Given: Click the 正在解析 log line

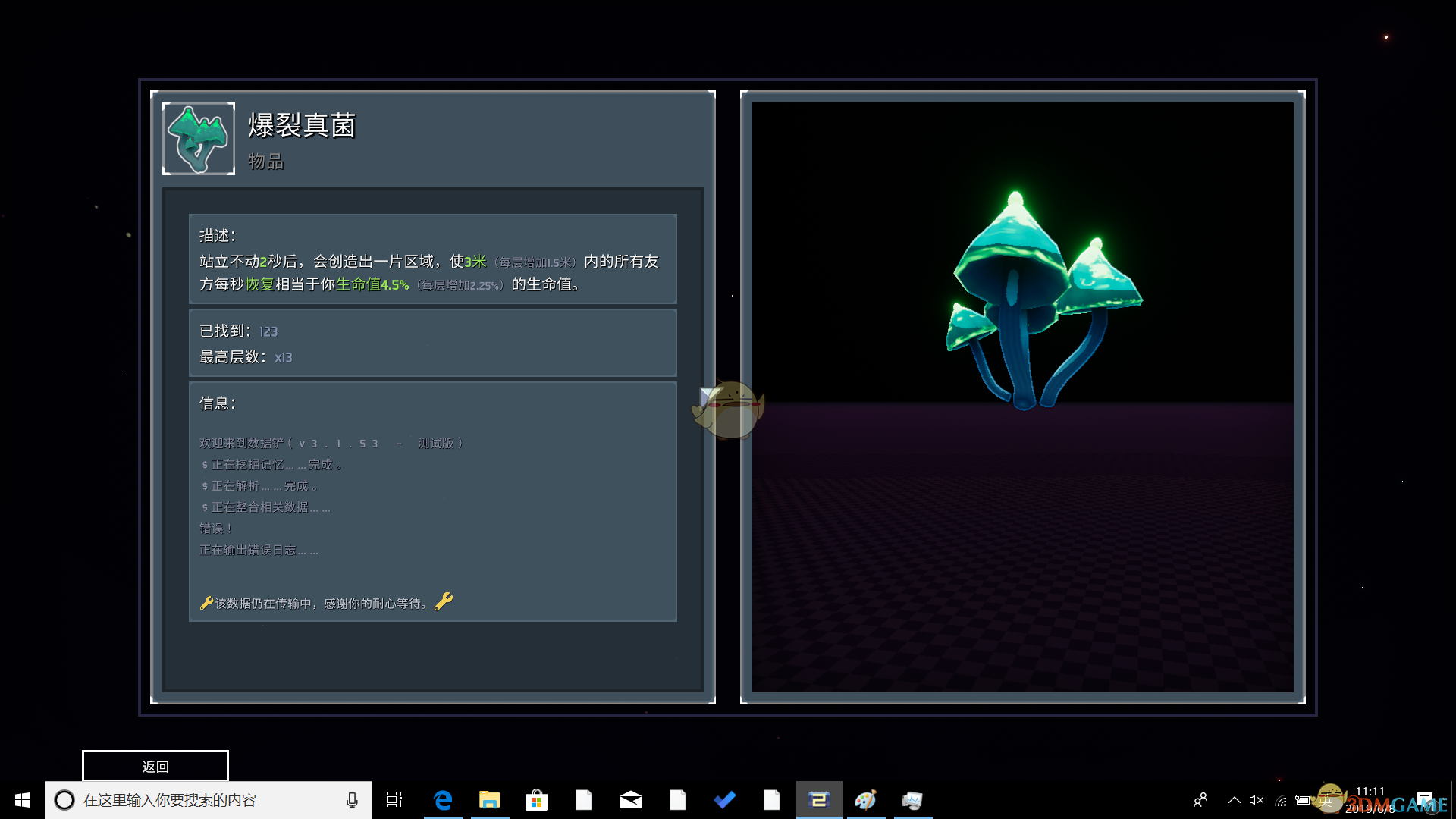Looking at the screenshot, I should pyautogui.click(x=259, y=485).
